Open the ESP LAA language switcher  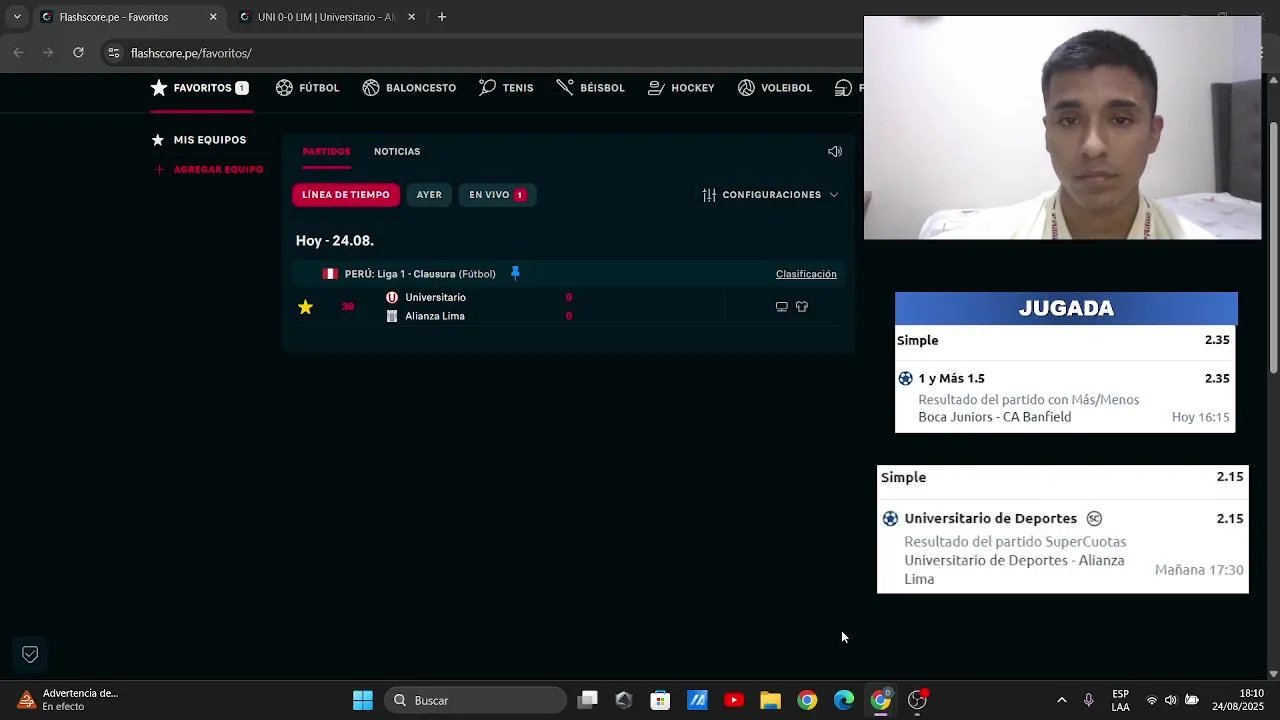1121,700
